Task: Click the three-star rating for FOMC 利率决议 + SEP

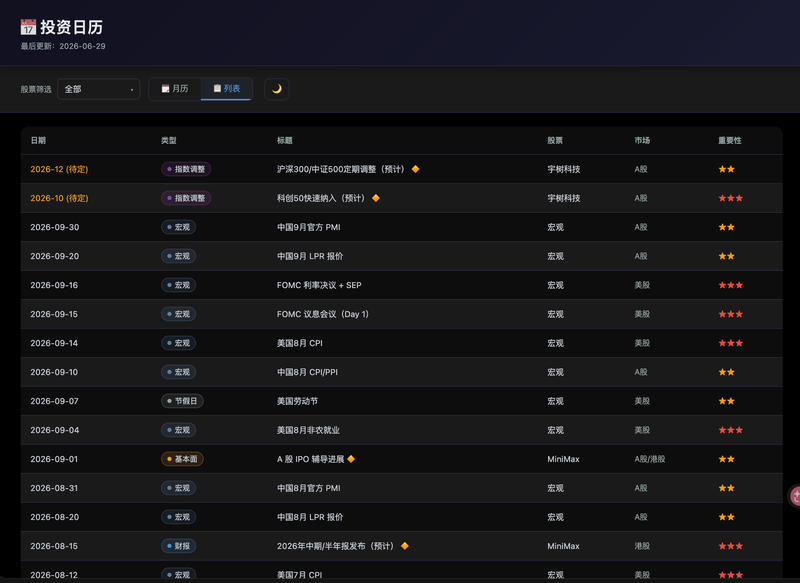Action: pos(731,285)
